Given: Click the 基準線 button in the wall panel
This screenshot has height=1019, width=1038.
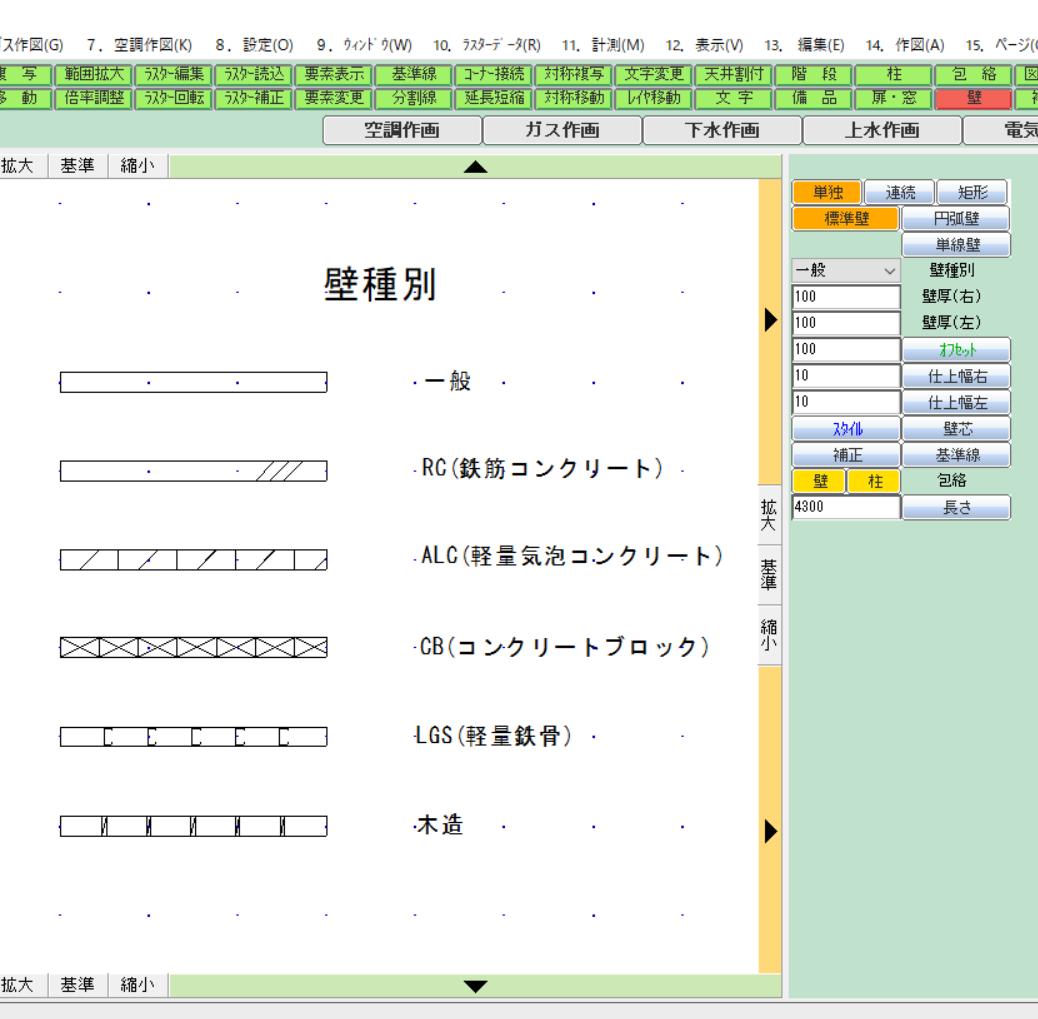Looking at the screenshot, I should pos(956,455).
